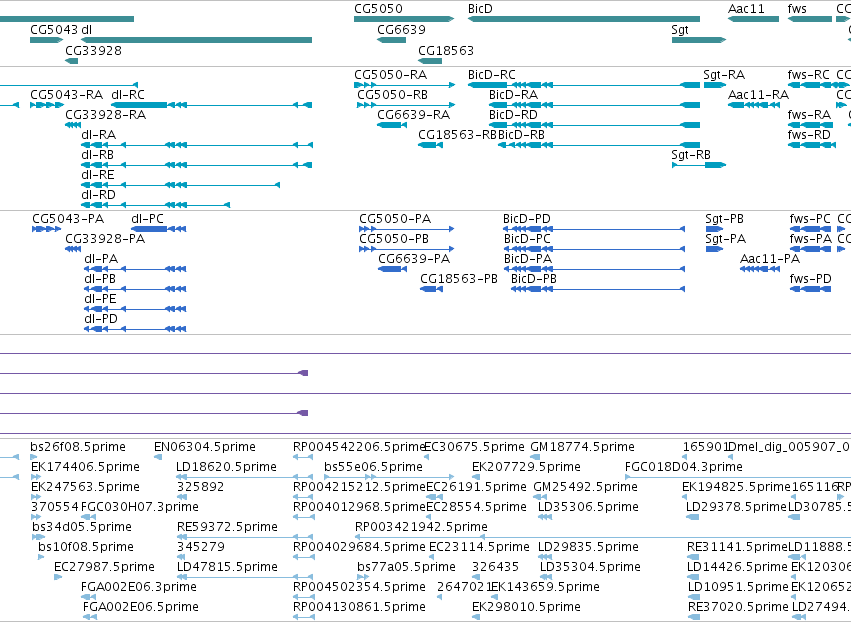Viewport: 851px width, 622px height.
Task: Select the dl-PB protein label
Action: pyautogui.click(x=100, y=279)
